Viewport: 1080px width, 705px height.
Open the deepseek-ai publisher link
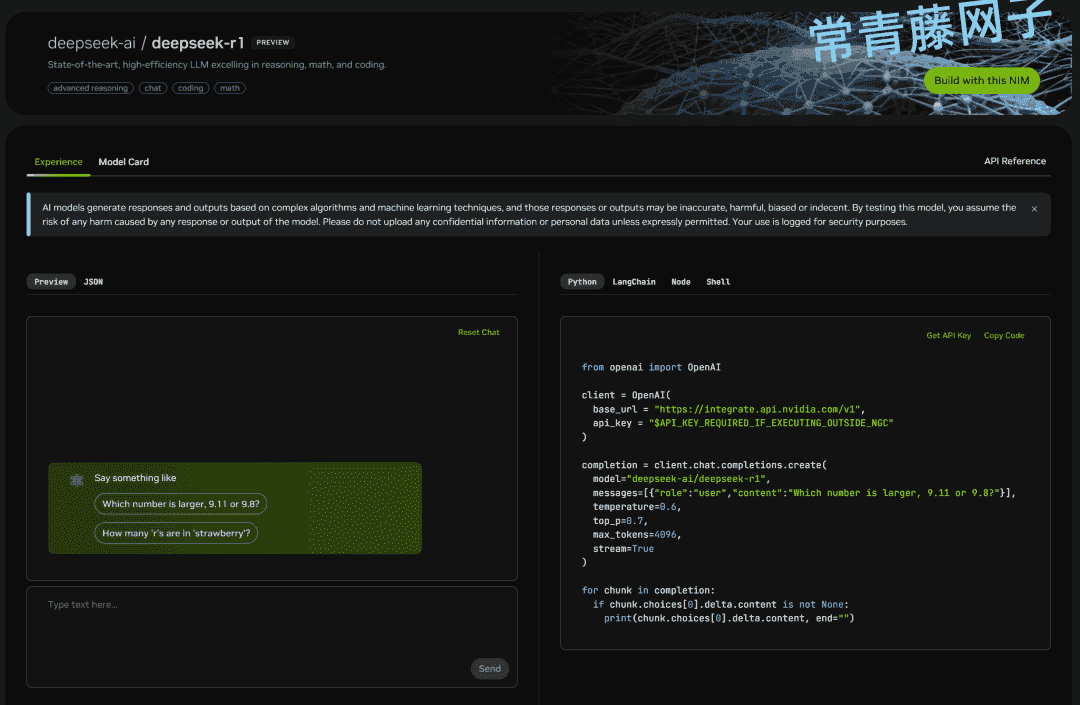click(92, 43)
